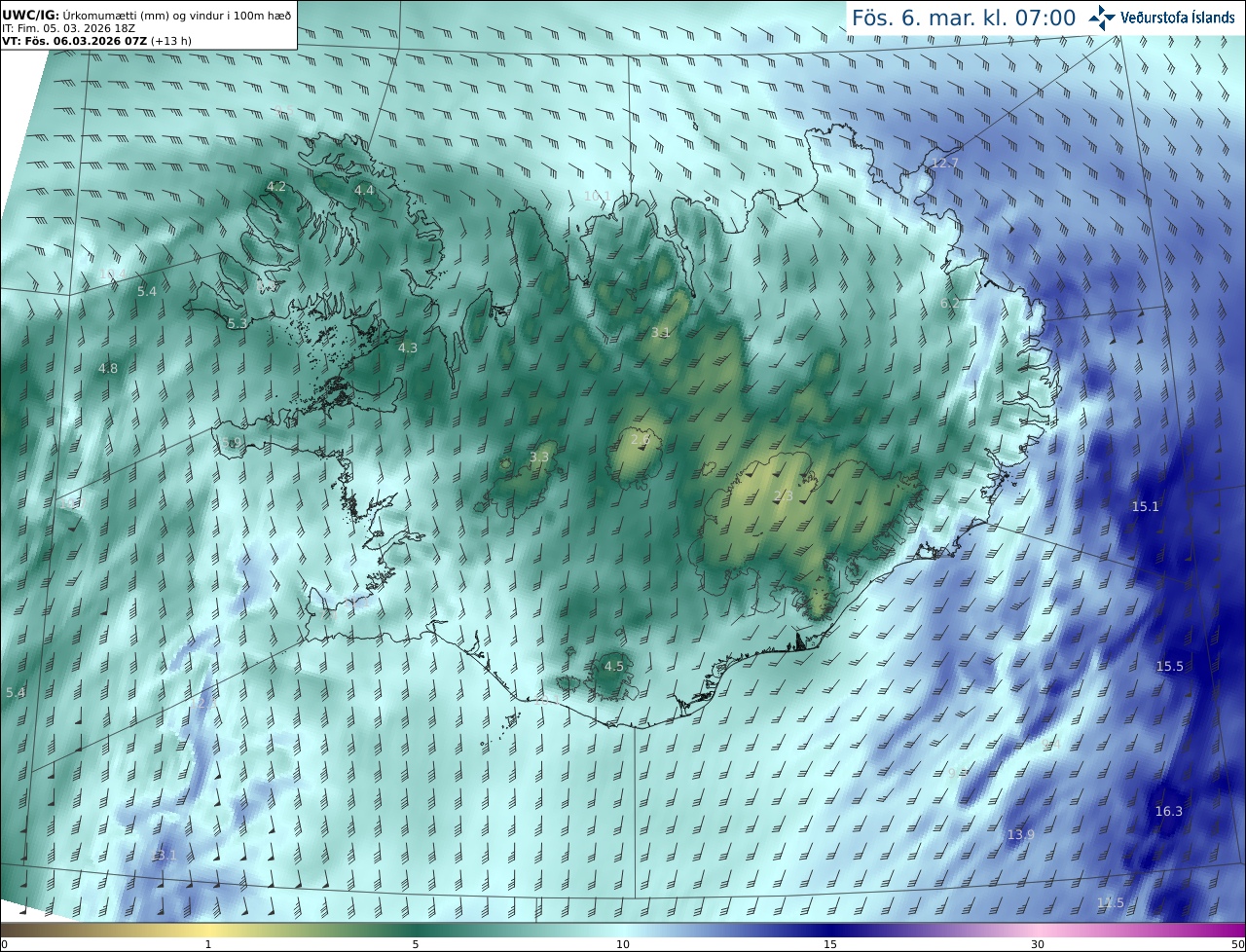Click the 5.3 value on the map
This screenshot has height=952, width=1246.
238,323
